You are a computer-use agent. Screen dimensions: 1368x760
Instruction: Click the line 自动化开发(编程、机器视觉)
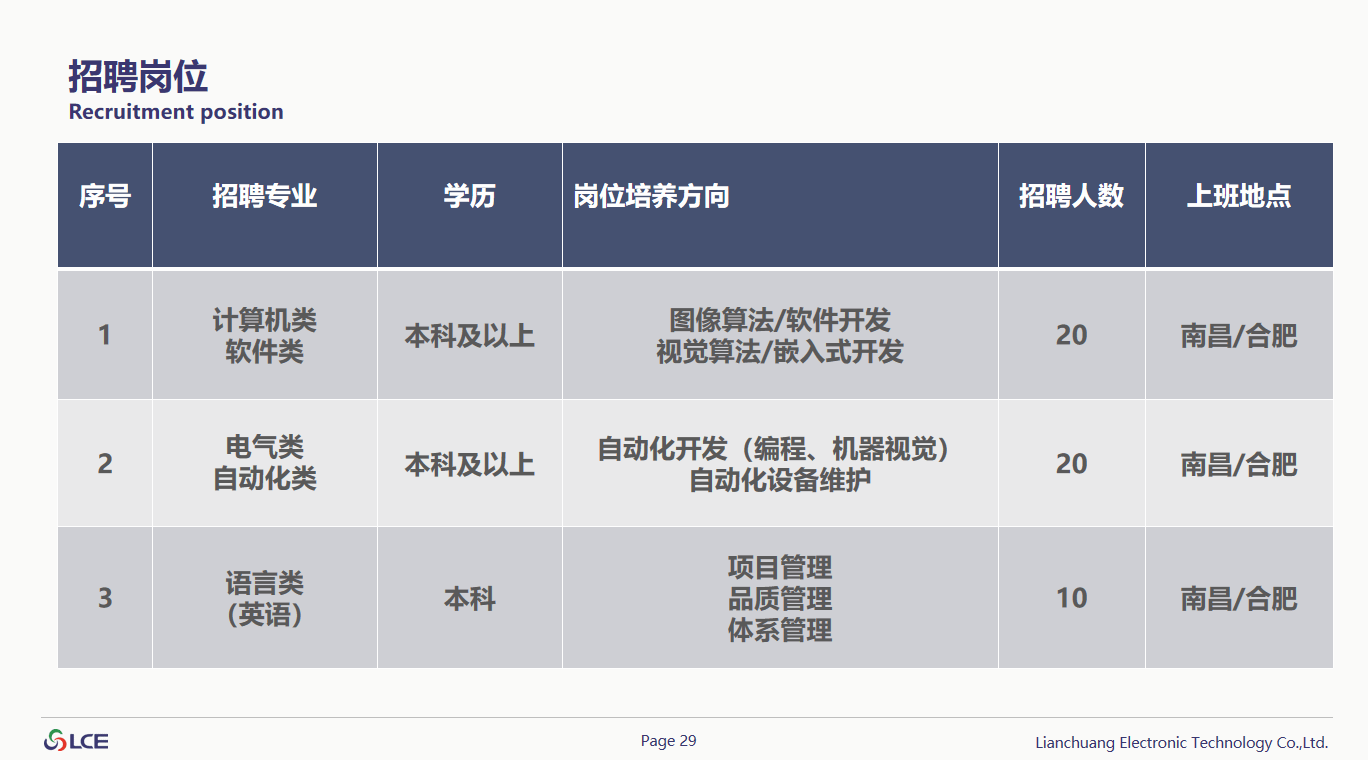(x=775, y=449)
